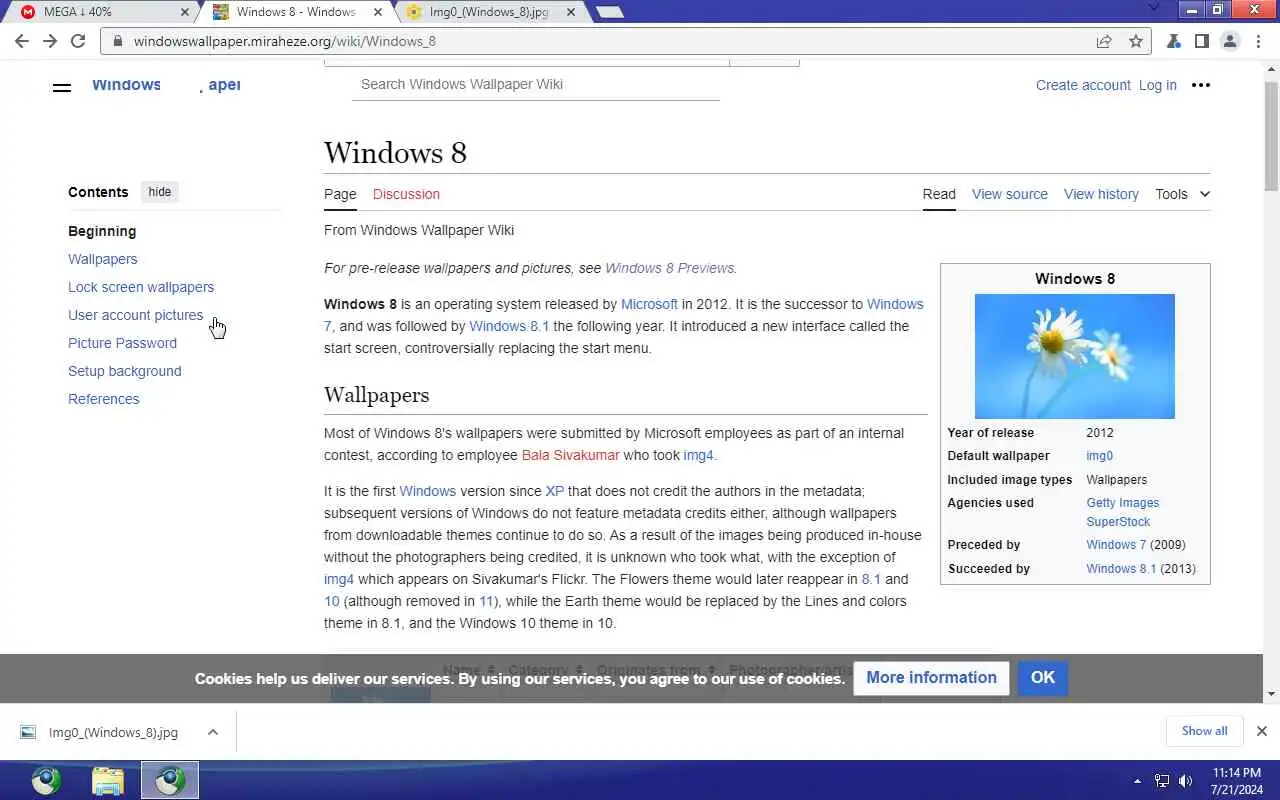Open the wiki hamburger main menu
The height and width of the screenshot is (800, 1280).
point(61,87)
